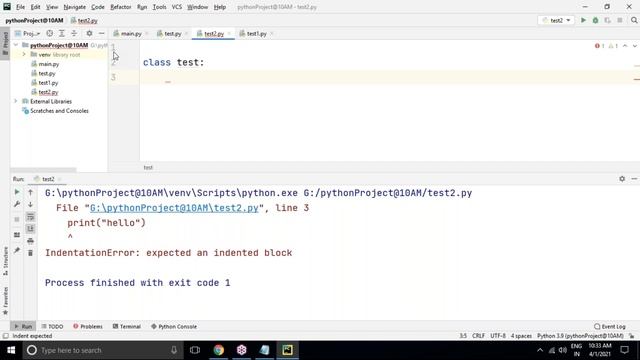This screenshot has width=640, height=360.
Task: Hide the Run tool window
Action: [x=634, y=179]
